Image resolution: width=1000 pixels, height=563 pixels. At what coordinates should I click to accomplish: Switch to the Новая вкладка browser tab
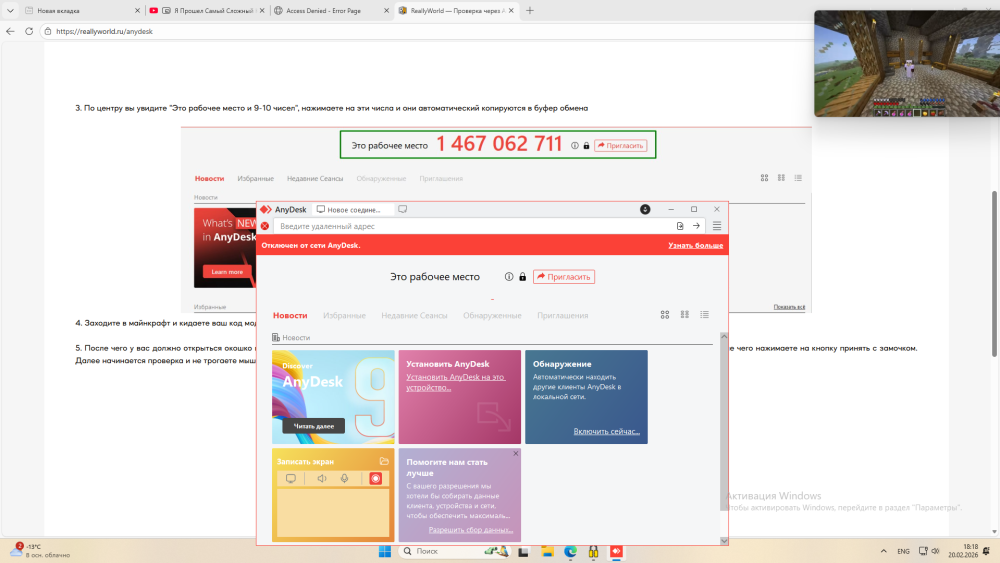(80, 10)
